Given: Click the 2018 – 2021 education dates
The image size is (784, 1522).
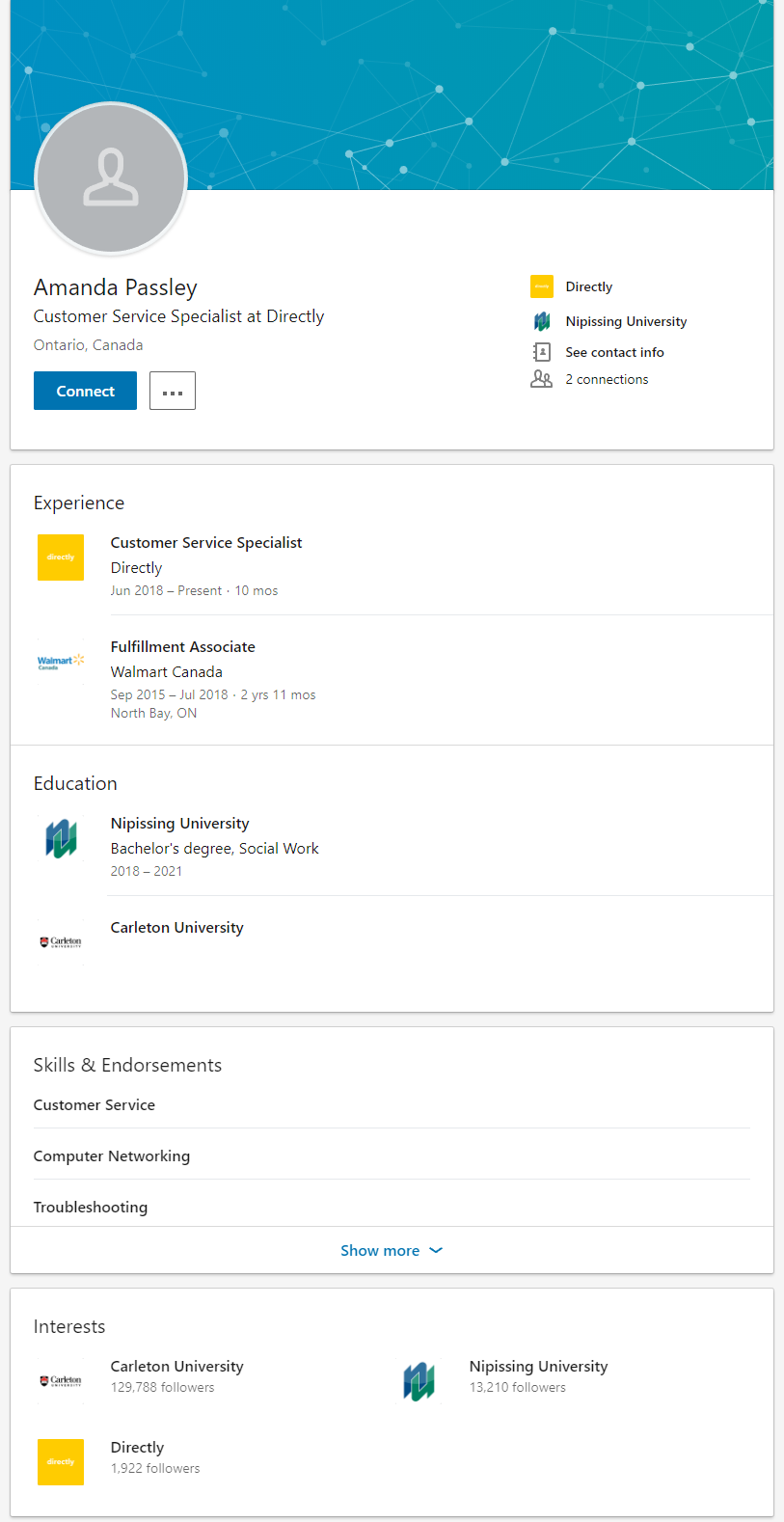Looking at the screenshot, I should pyautogui.click(x=147, y=871).
